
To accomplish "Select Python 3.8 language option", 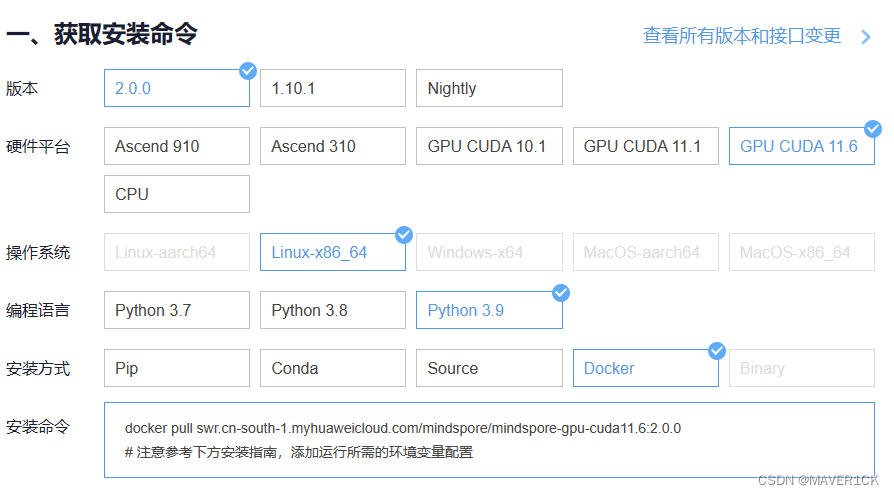I will pos(333,310).
